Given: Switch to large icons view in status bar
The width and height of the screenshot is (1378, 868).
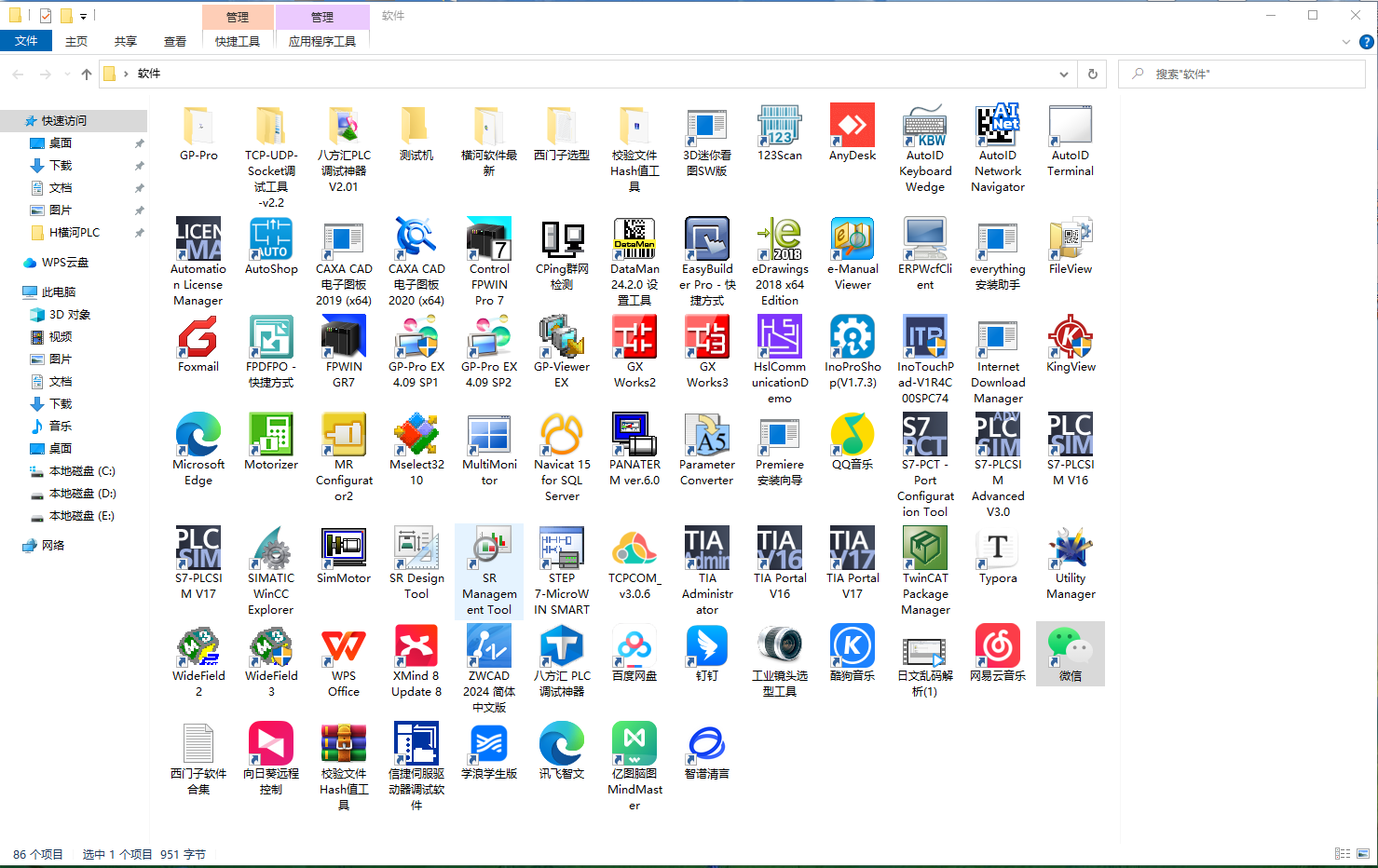Looking at the screenshot, I should tap(1363, 854).
